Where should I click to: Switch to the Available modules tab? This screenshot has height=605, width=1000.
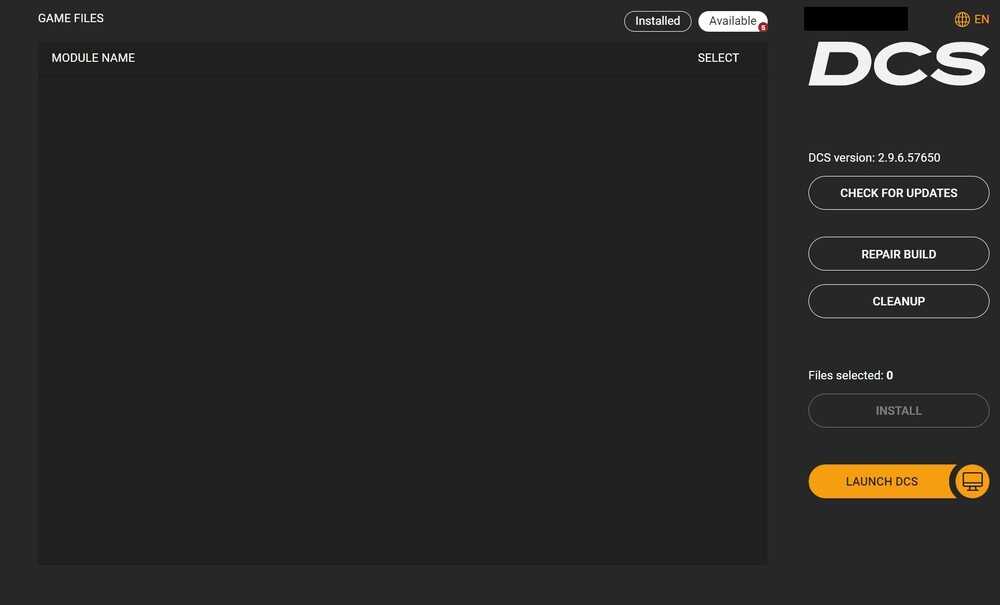pos(733,21)
